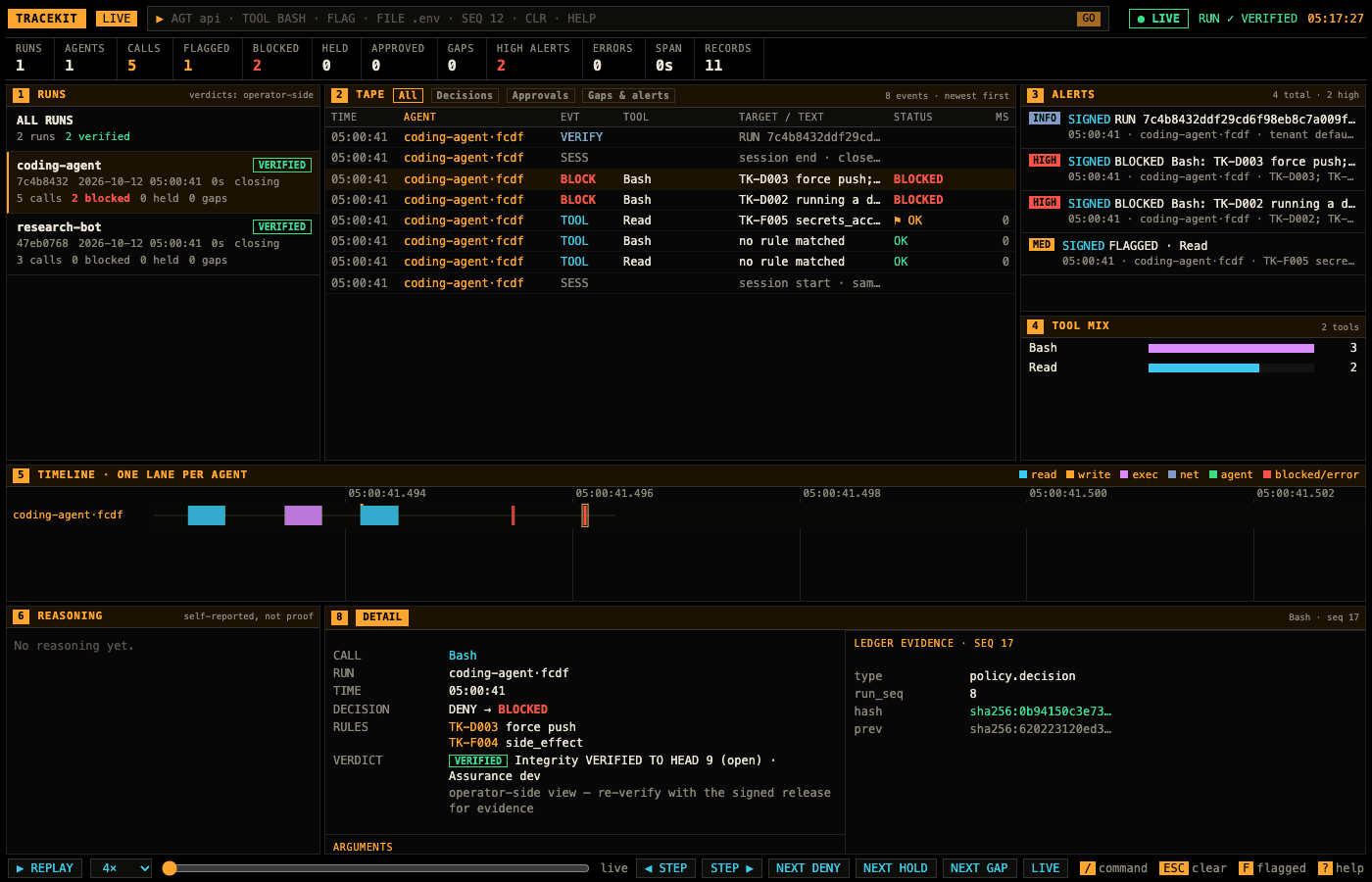Select the research-bot run entry

(164, 244)
